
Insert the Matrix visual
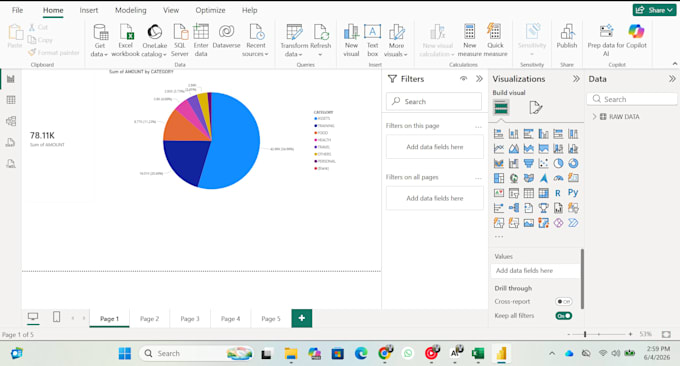tap(543, 193)
